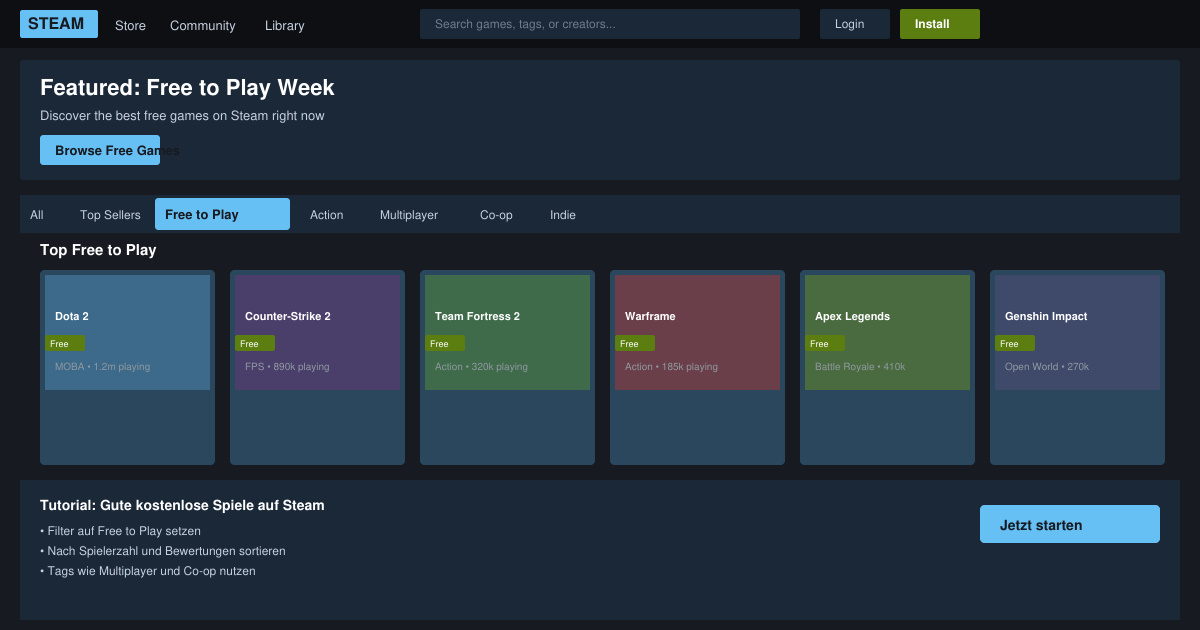This screenshot has width=1200, height=630.
Task: Click the Free badge on Apex Legends
Action: 825,343
